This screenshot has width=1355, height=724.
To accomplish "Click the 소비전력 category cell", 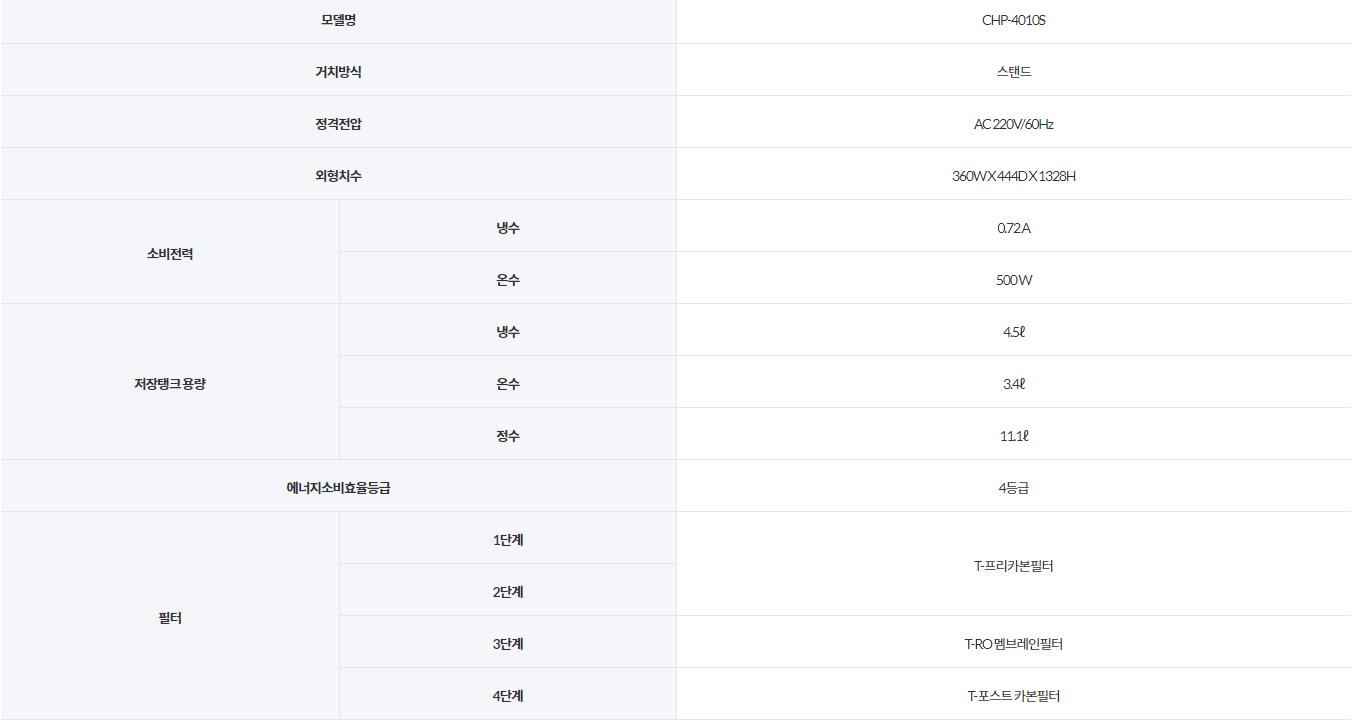I will pyautogui.click(x=169, y=254).
